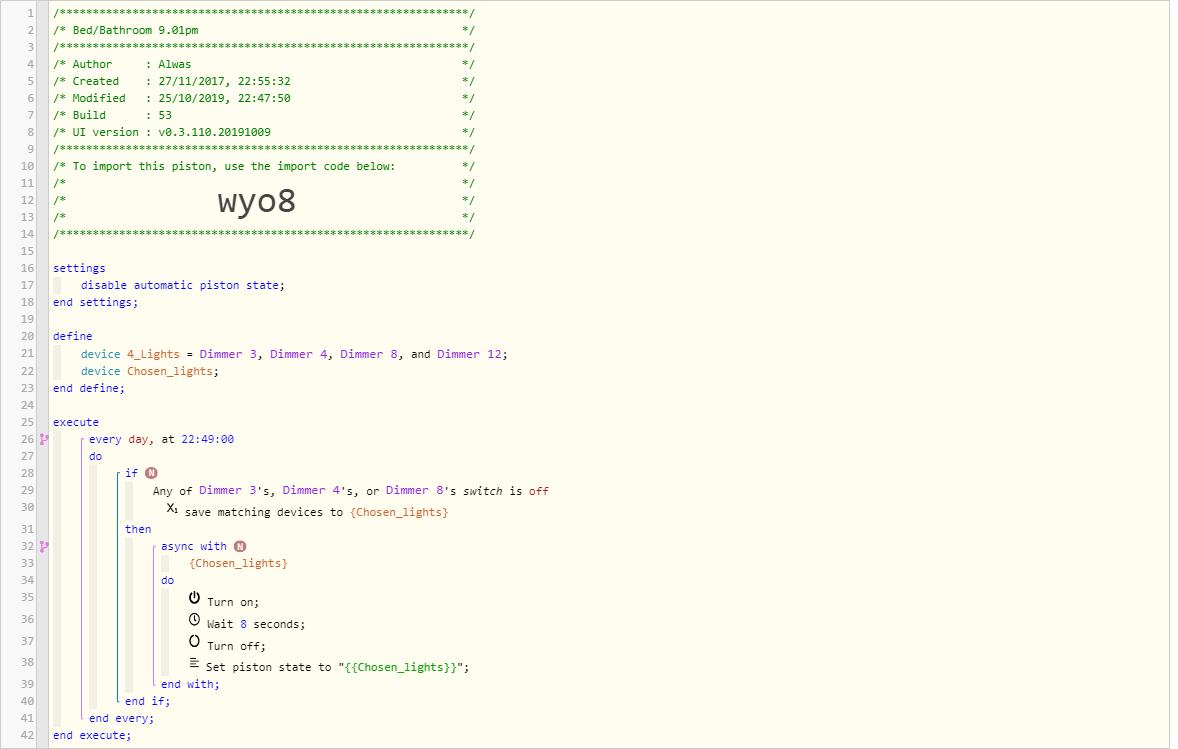Click the disable automatic piston state setting

click(x=182, y=285)
